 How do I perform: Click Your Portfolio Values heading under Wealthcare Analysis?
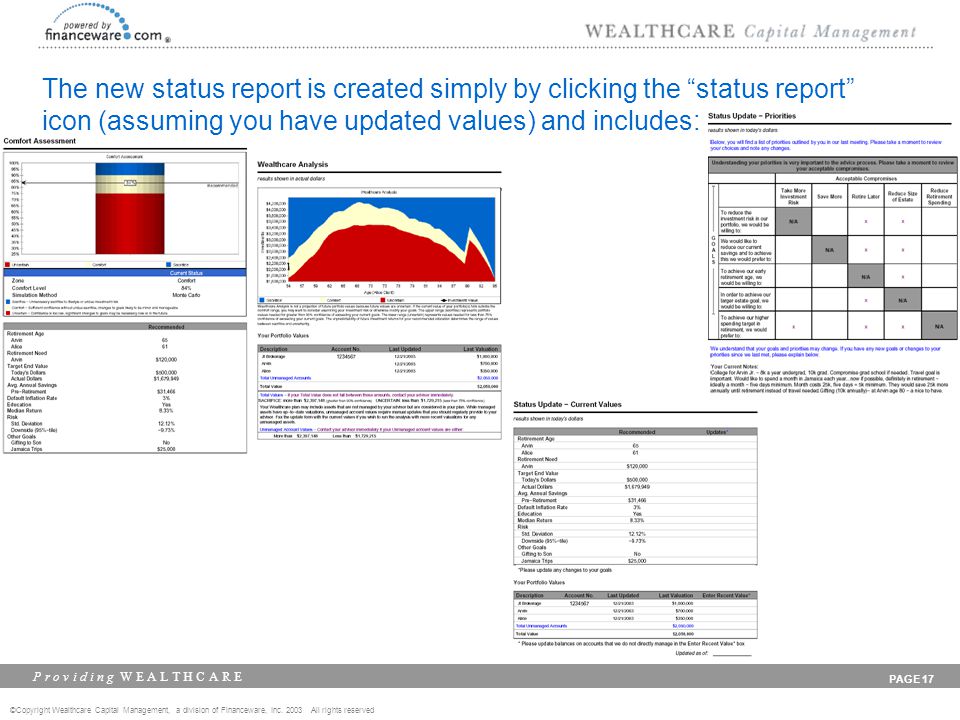pos(283,336)
